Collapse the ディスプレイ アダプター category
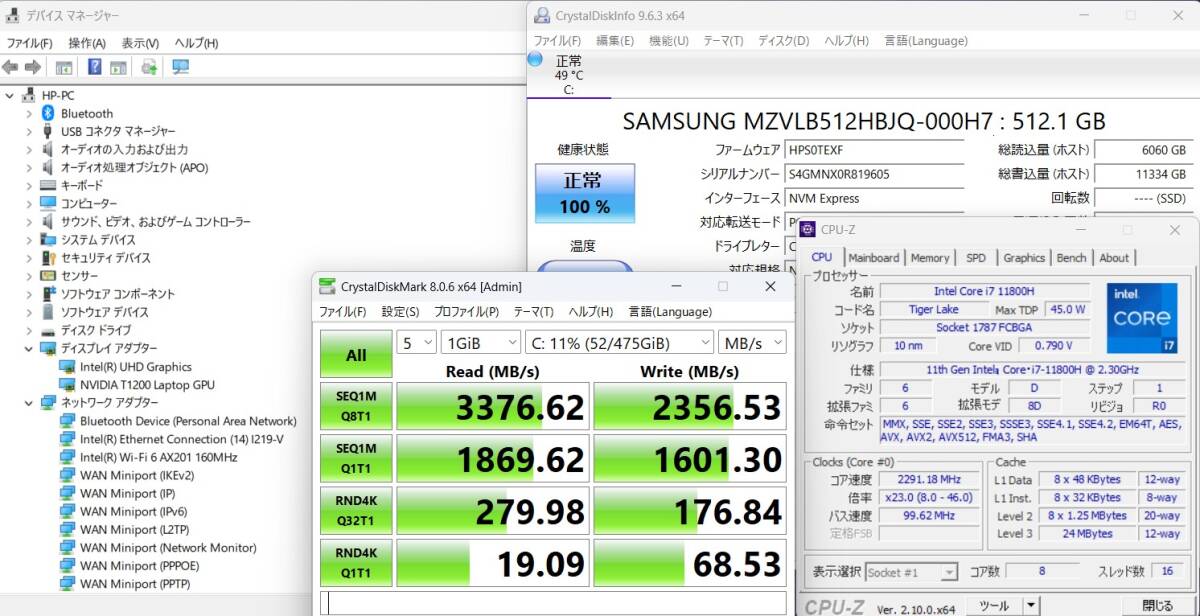 (29, 348)
